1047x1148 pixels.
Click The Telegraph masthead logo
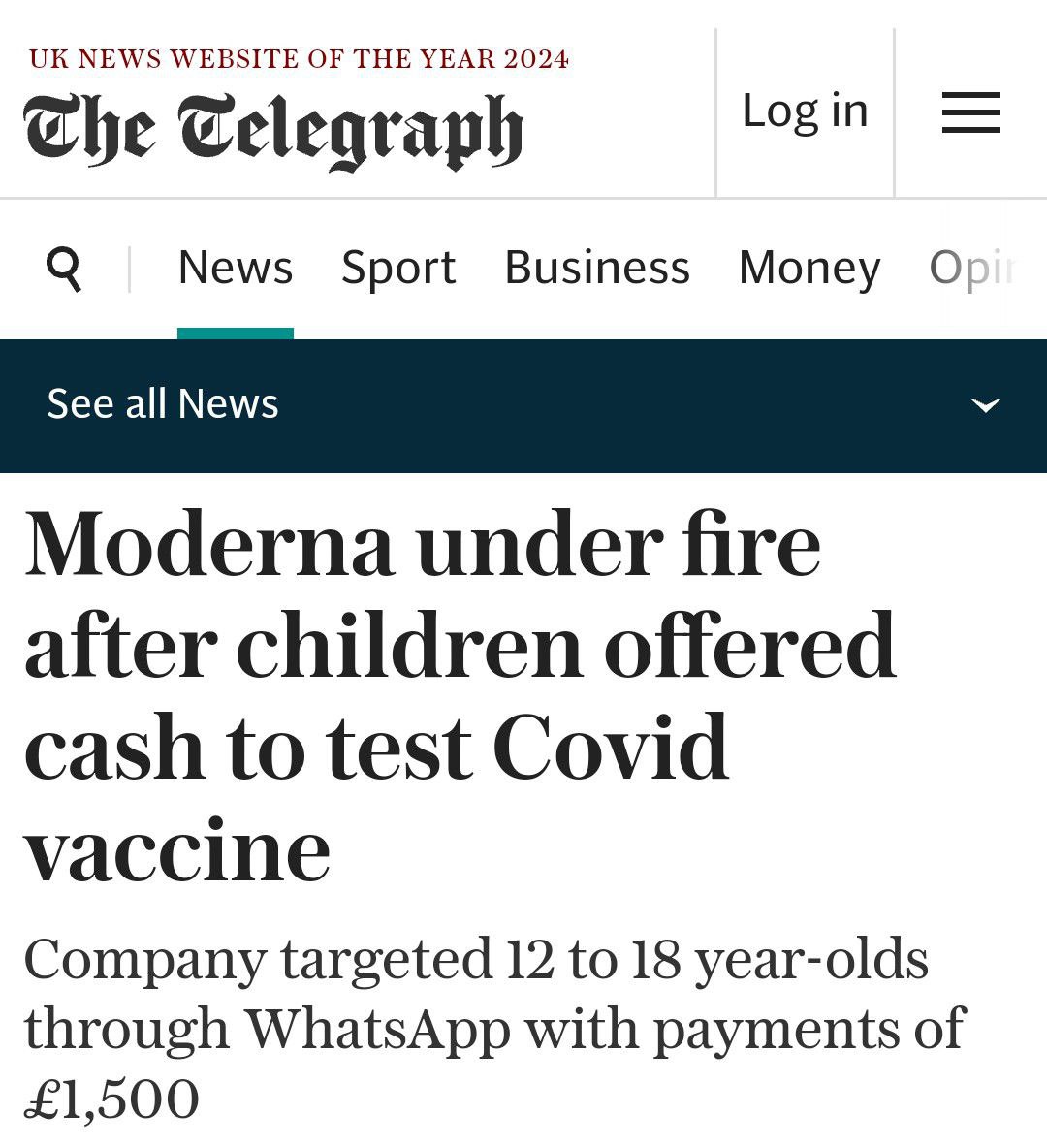tap(273, 129)
